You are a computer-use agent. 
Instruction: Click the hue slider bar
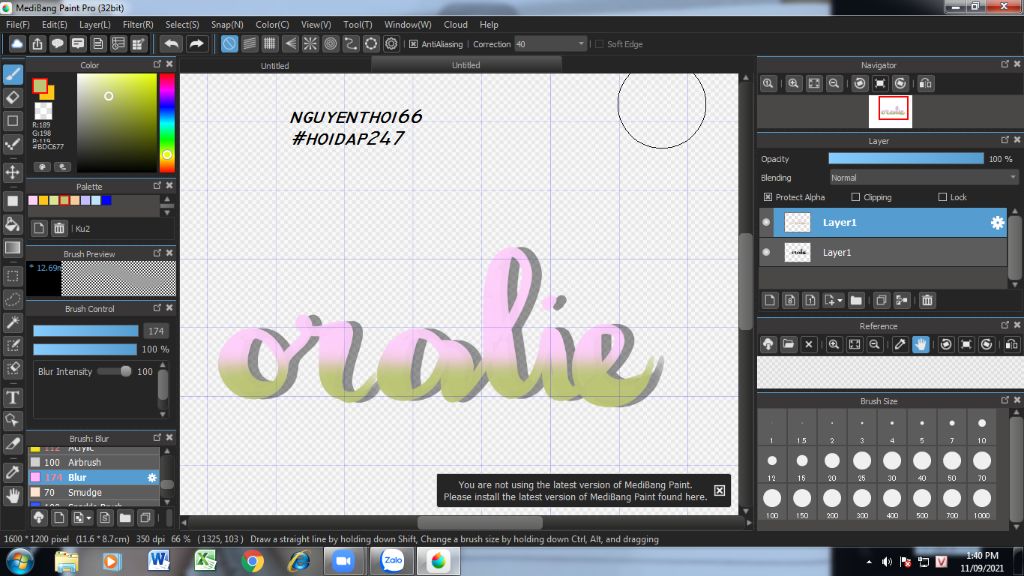[167, 123]
